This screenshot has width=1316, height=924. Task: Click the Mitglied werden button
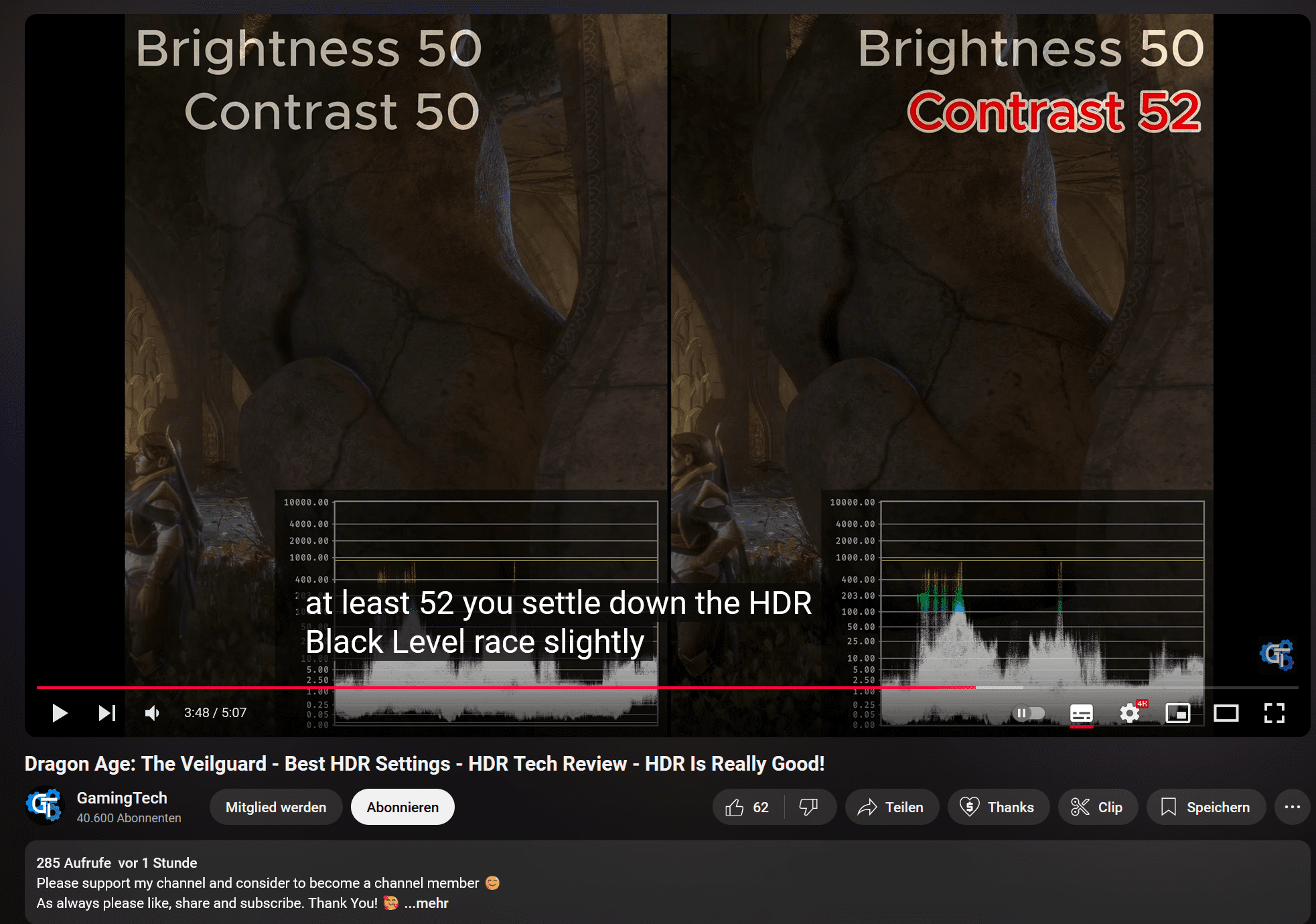pyautogui.click(x=276, y=807)
